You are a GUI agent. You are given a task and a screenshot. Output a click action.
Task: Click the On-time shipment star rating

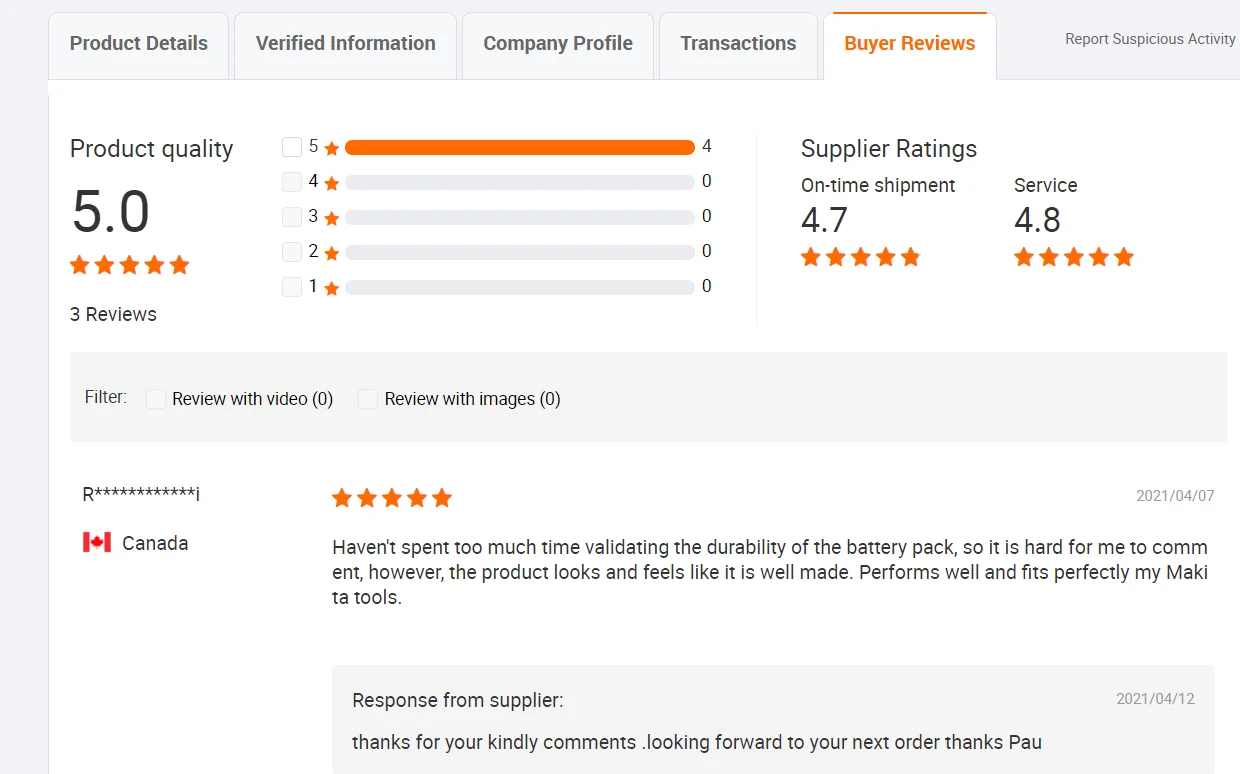pyautogui.click(x=860, y=258)
